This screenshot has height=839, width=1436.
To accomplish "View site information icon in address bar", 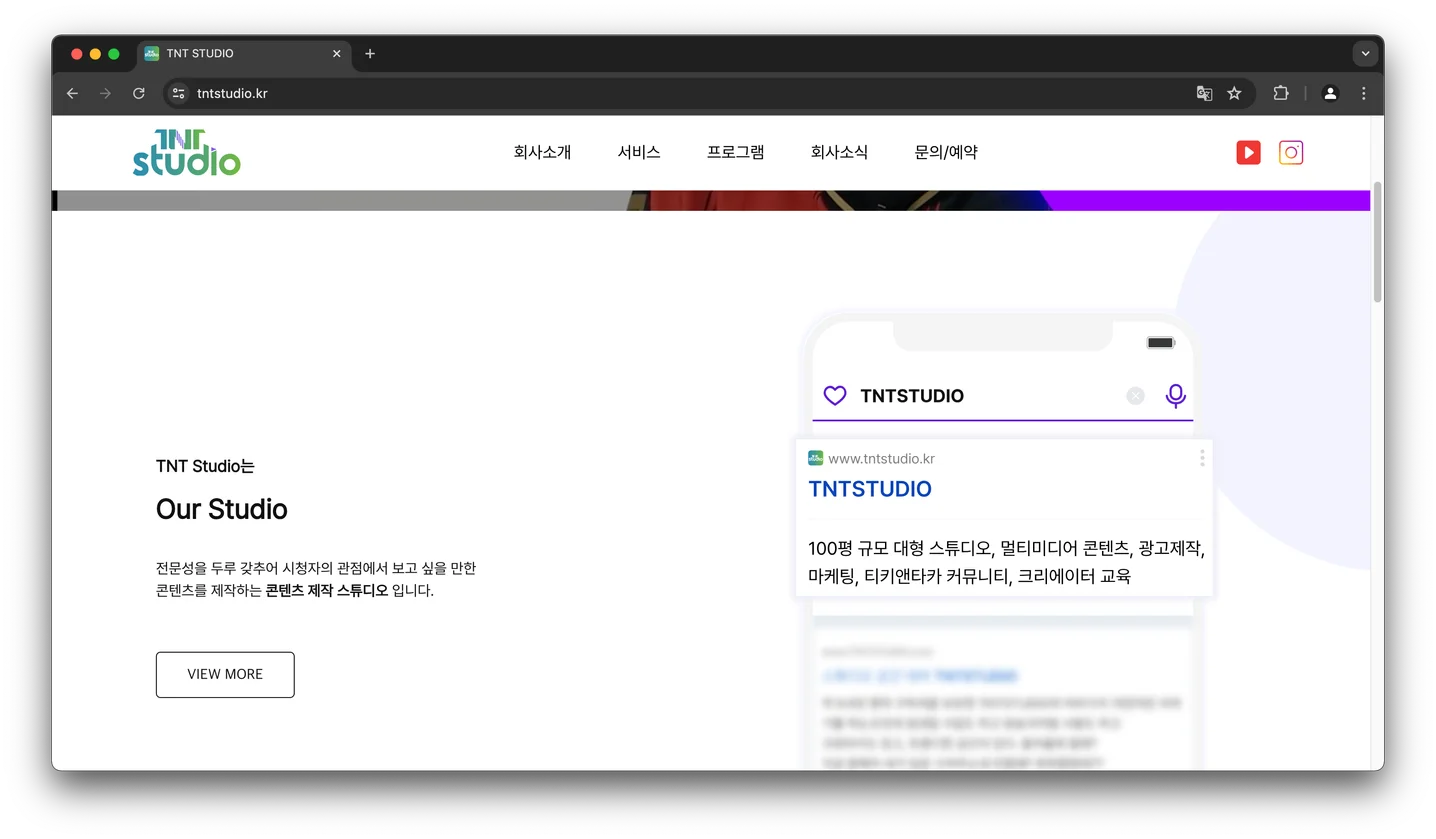I will tap(178, 93).
